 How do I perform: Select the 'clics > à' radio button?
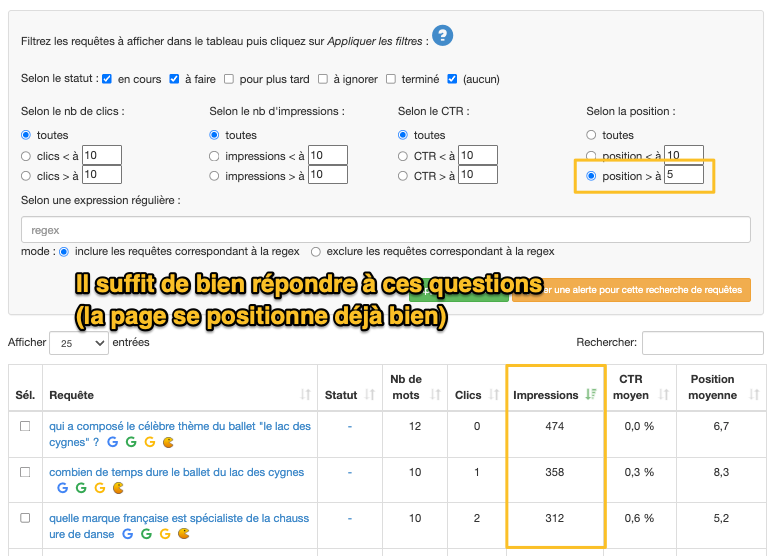(x=26, y=176)
